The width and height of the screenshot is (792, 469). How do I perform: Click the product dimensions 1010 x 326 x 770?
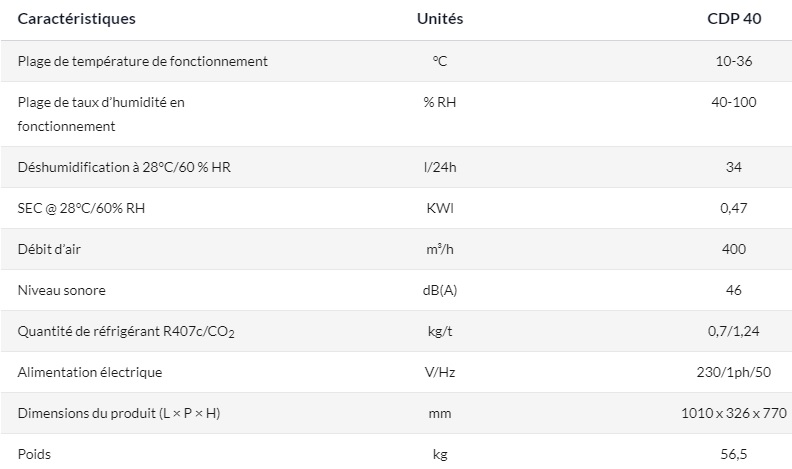click(x=733, y=413)
